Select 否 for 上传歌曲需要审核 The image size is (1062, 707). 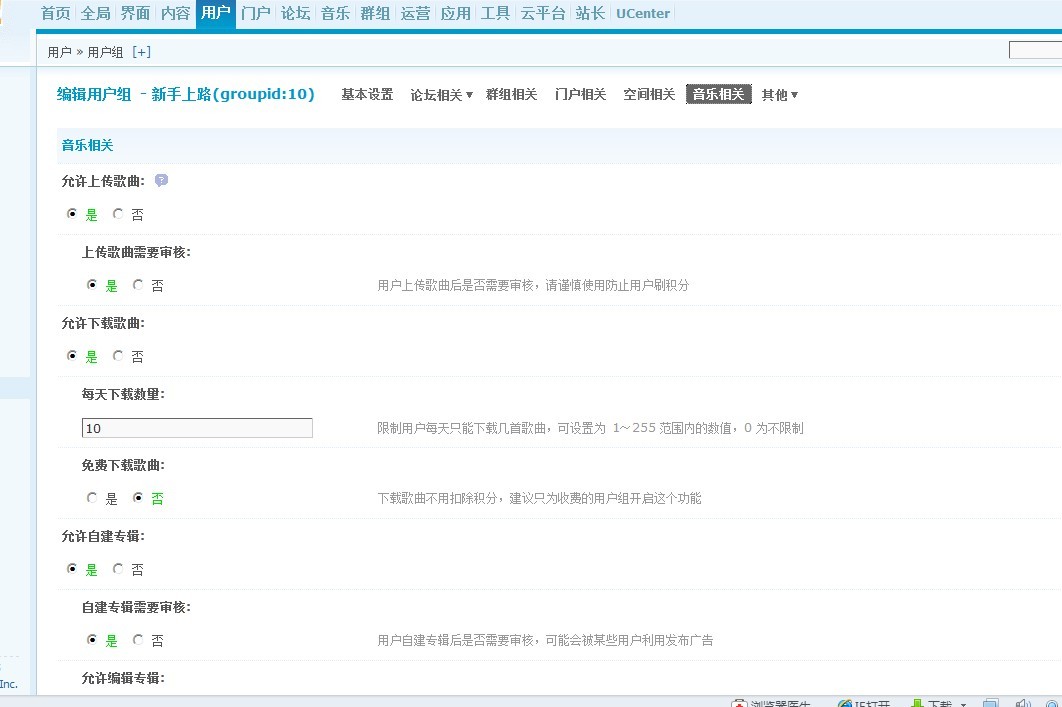[x=138, y=285]
